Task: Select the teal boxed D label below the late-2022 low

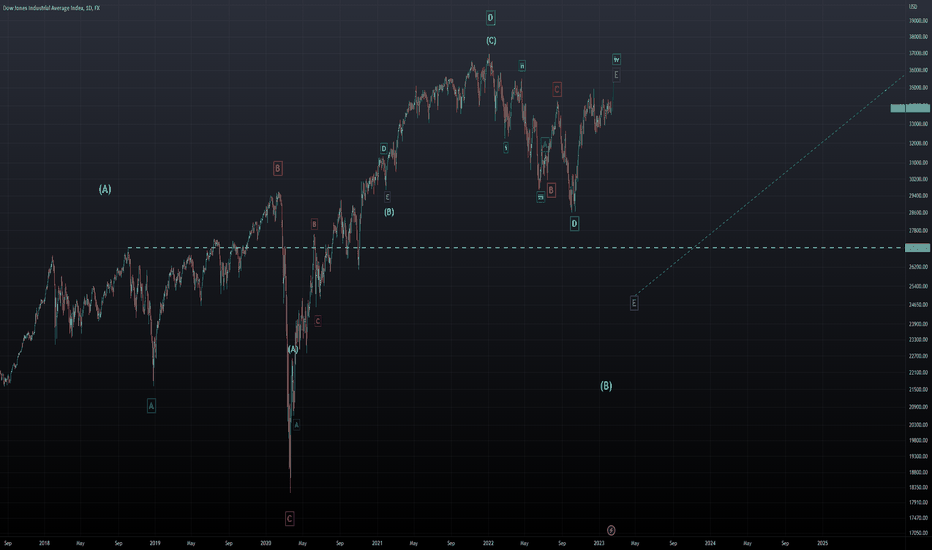Action: point(574,224)
